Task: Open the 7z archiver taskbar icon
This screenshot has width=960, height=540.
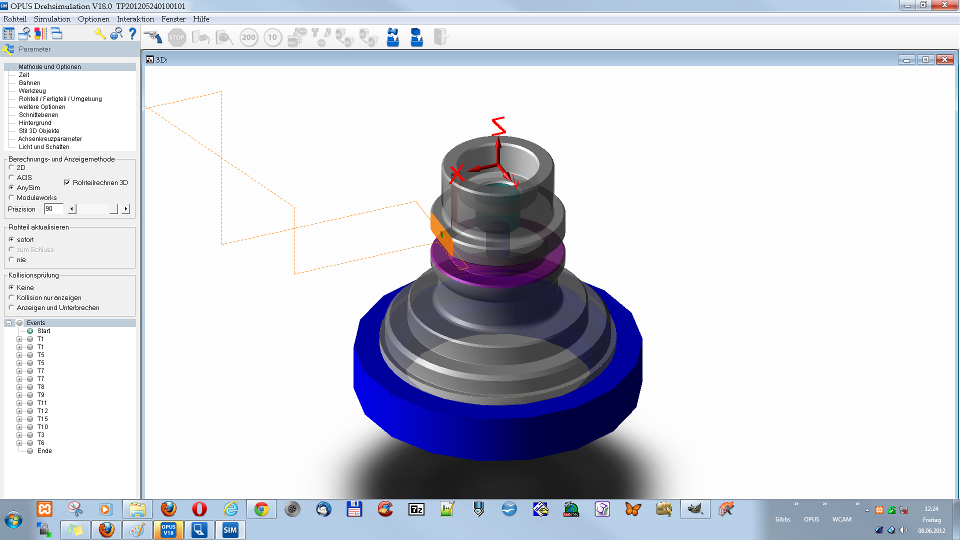Action: (416, 509)
